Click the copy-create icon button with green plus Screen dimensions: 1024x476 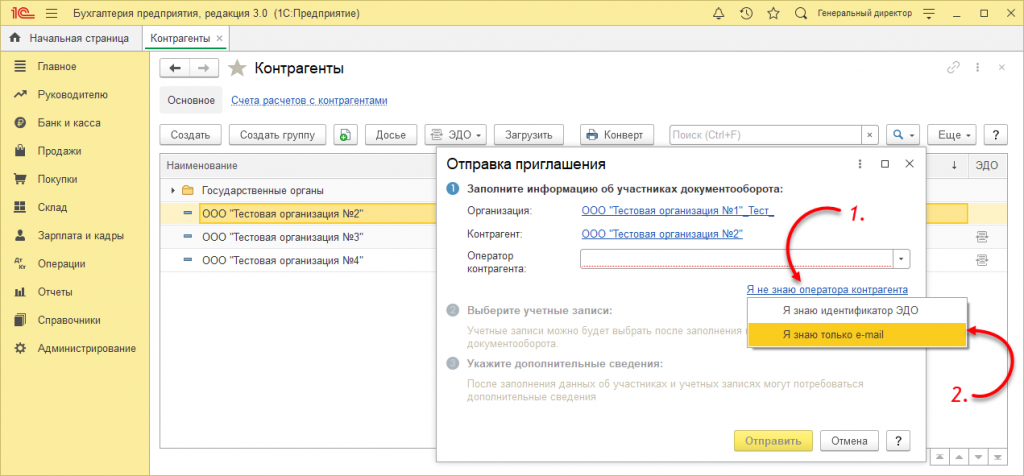(x=345, y=135)
